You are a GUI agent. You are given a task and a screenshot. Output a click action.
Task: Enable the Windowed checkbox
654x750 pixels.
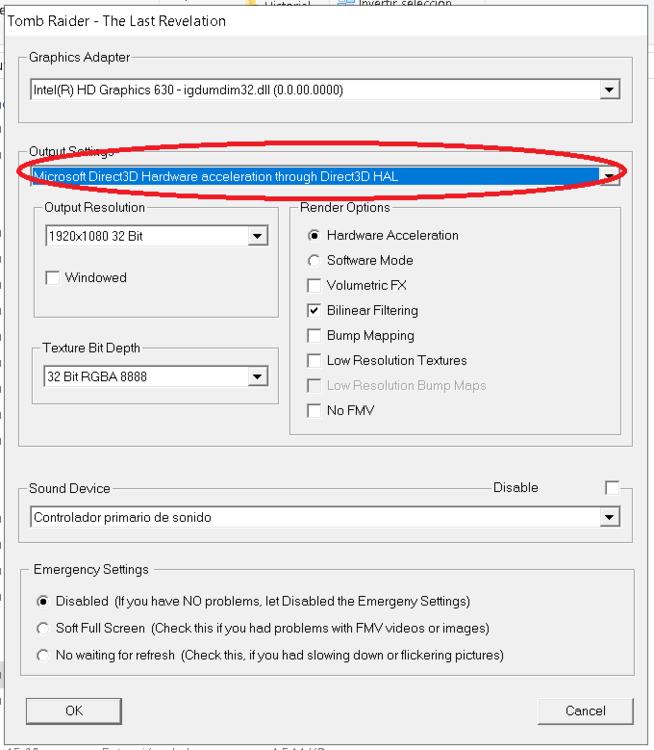[53, 278]
